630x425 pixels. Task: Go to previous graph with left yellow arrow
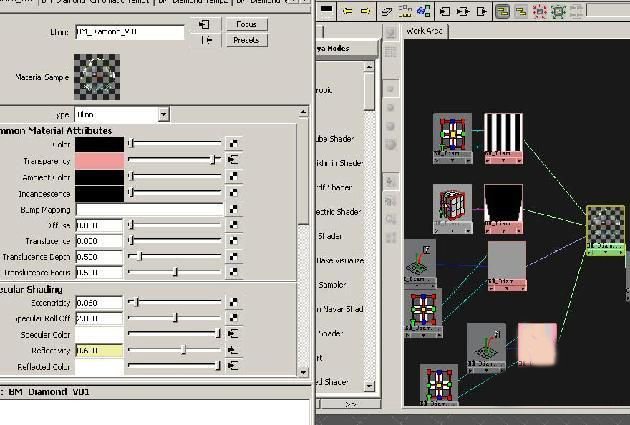pyautogui.click(x=347, y=11)
